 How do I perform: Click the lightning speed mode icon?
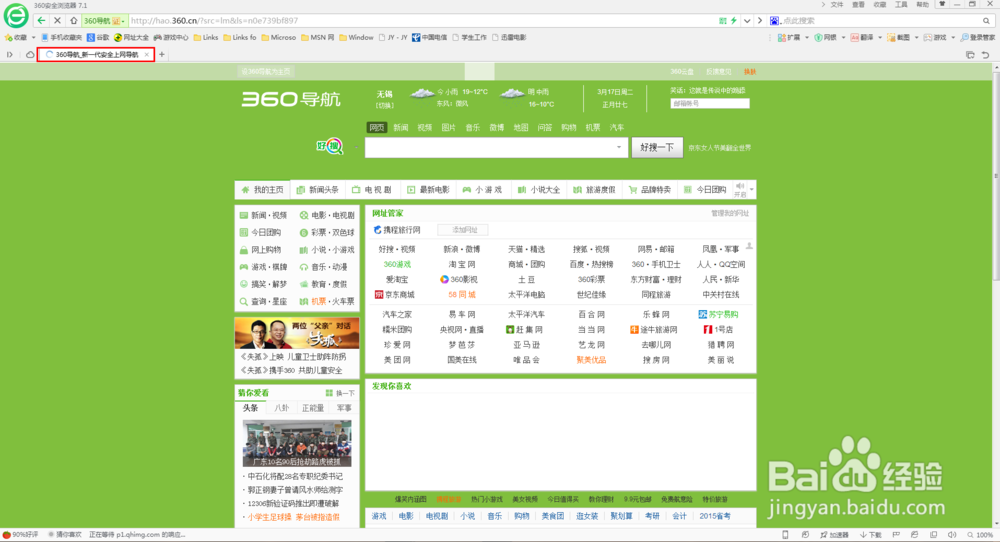click(x=733, y=20)
